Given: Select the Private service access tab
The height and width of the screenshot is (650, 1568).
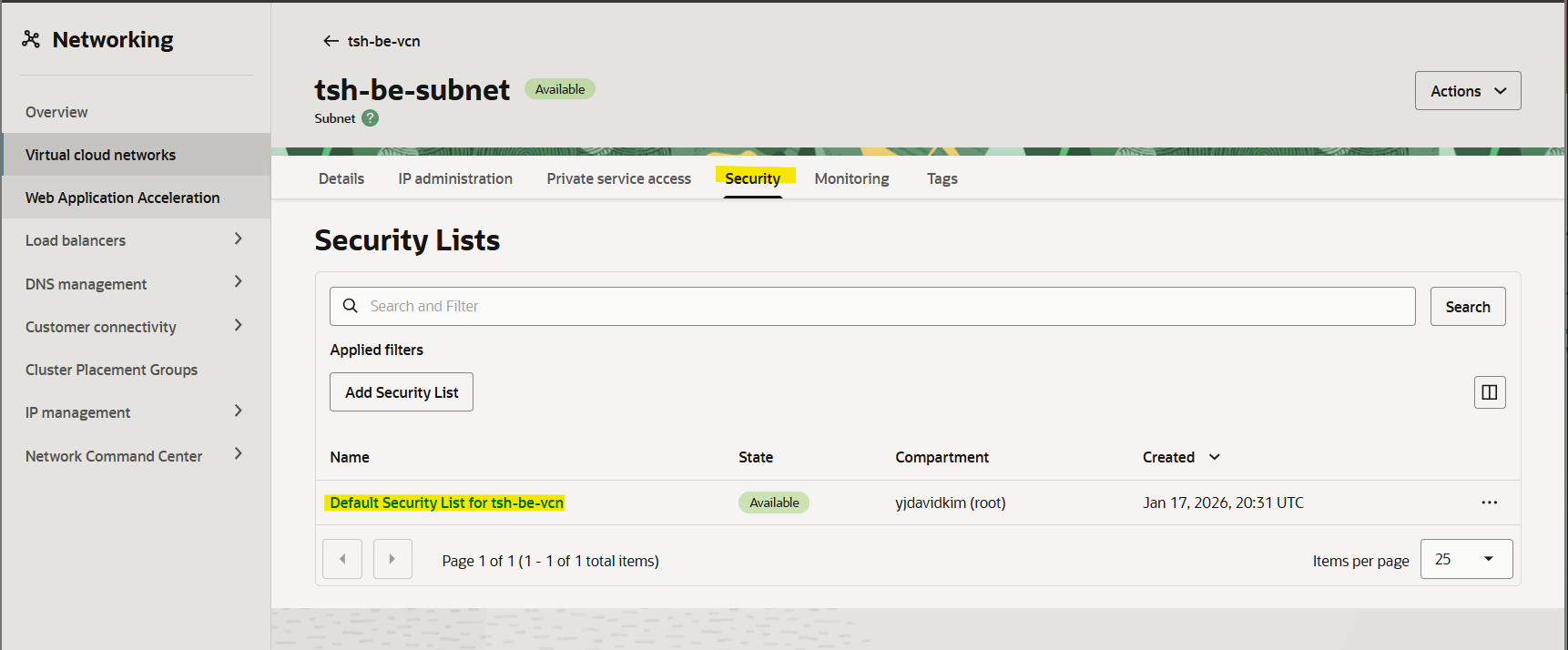Looking at the screenshot, I should (618, 178).
